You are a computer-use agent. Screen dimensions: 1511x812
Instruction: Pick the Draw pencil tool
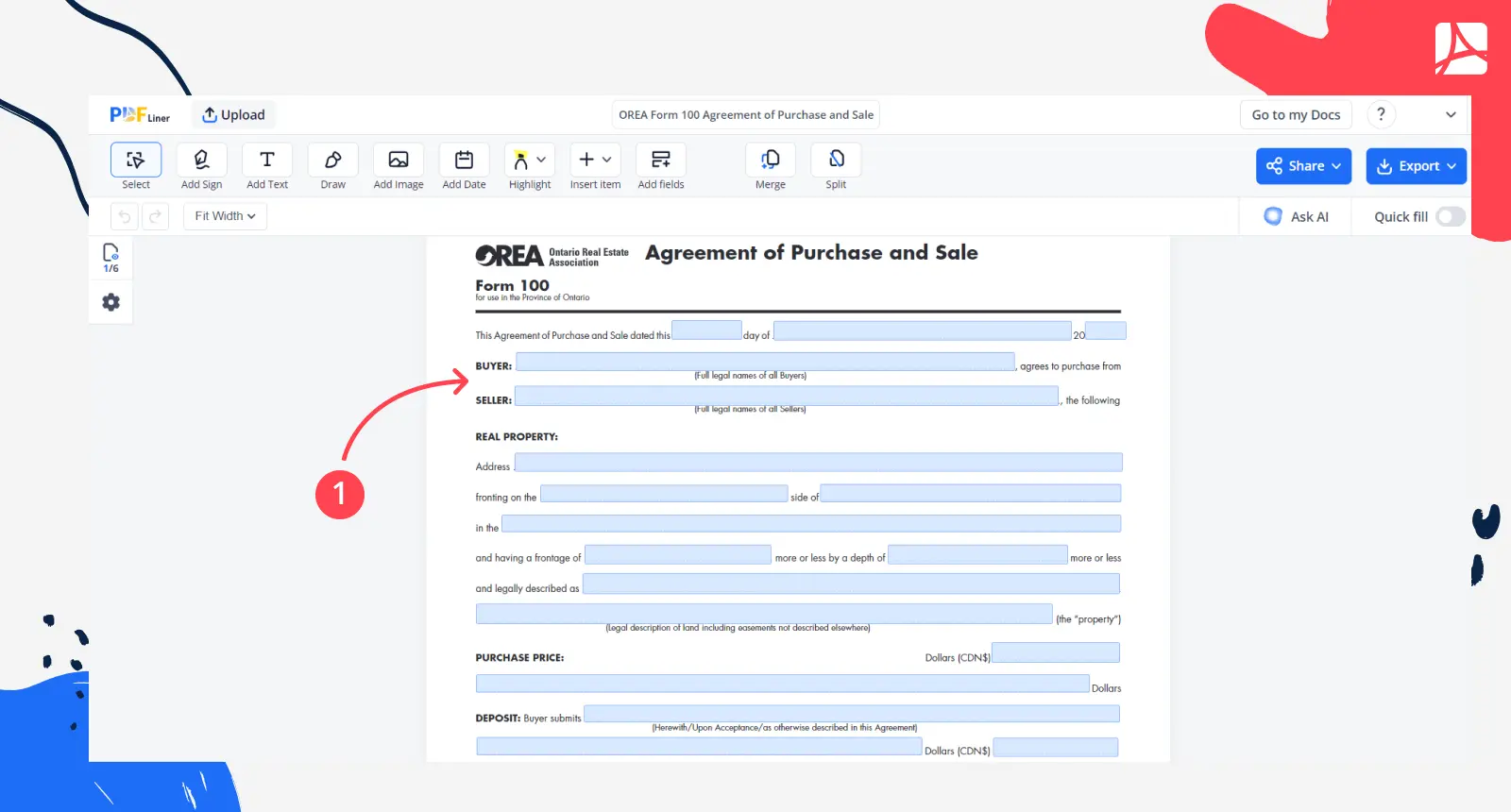click(332, 160)
